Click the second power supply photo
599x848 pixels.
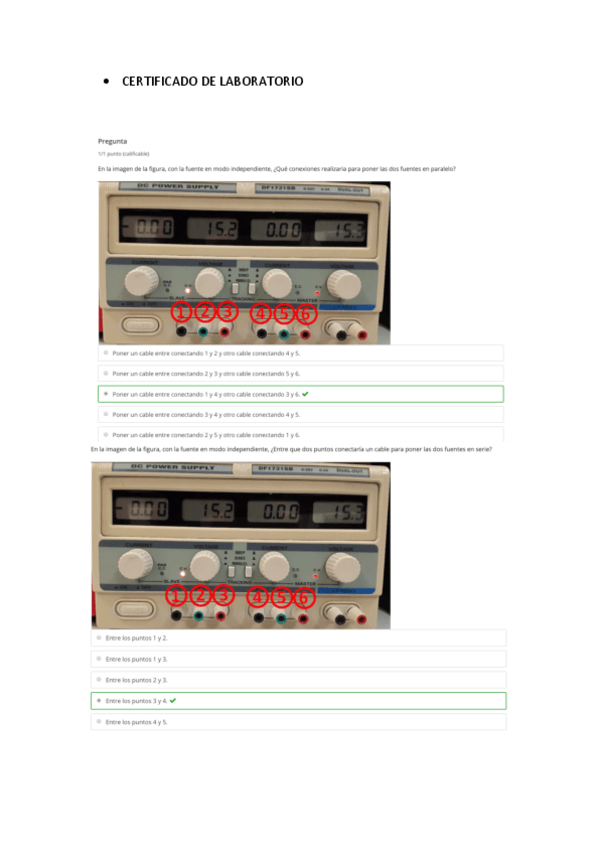[241, 545]
